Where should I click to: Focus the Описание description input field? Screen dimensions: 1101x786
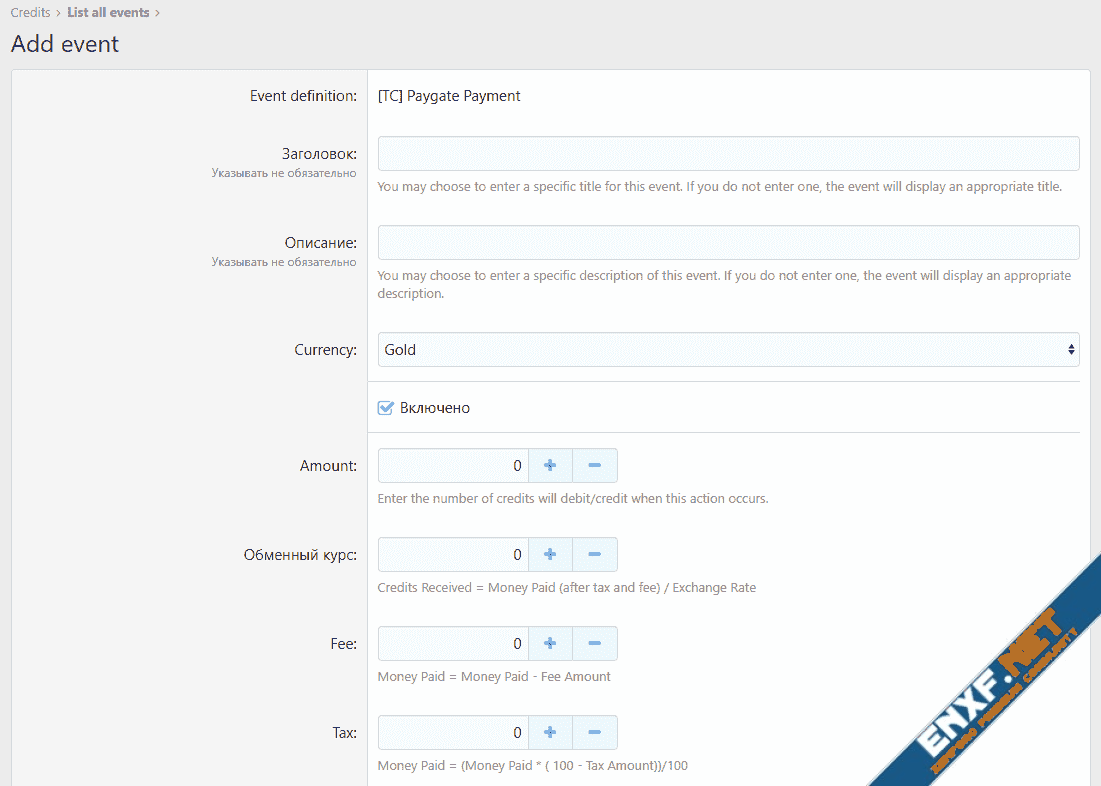728,243
